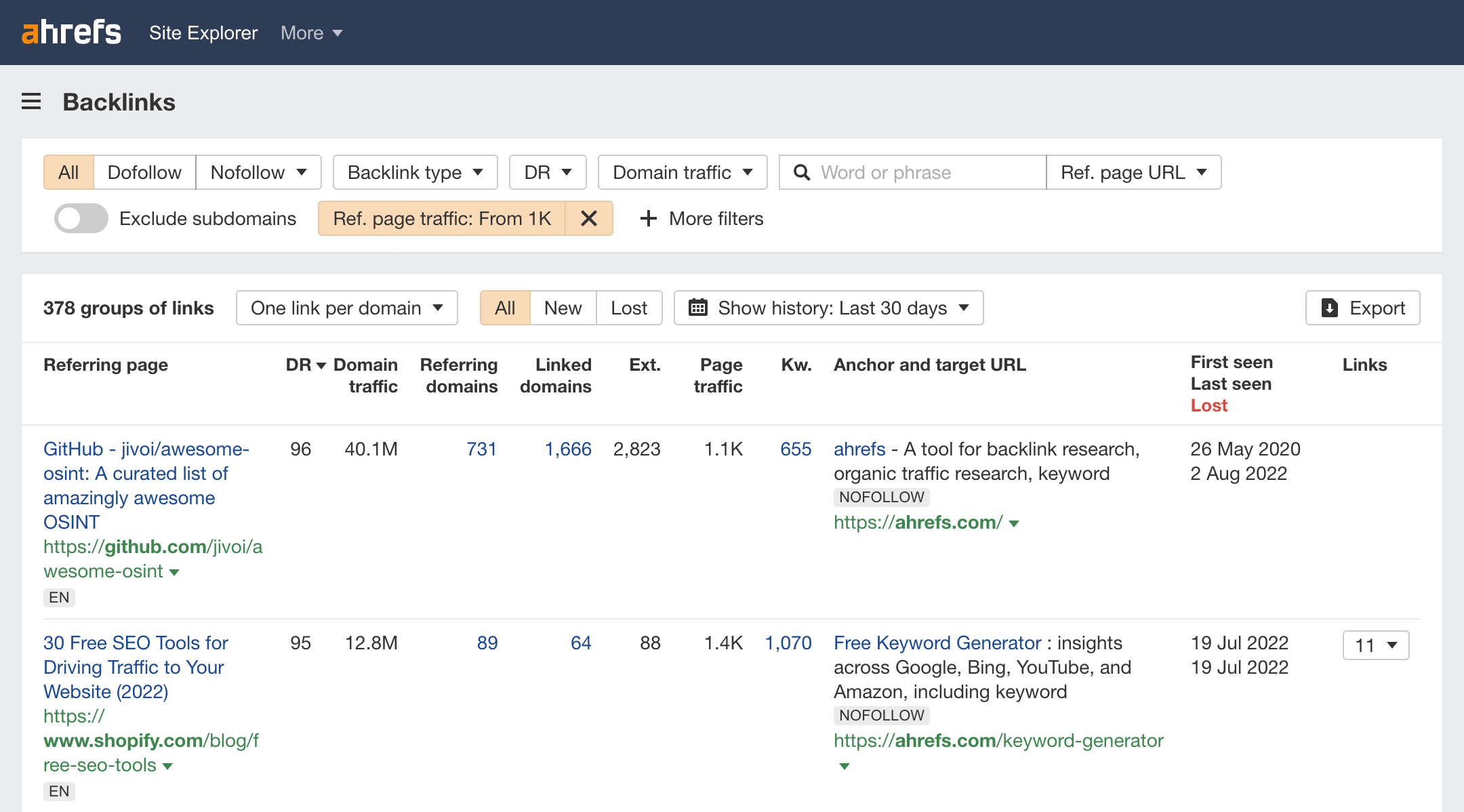Toggle Exclude subdomains switch
Viewport: 1464px width, 812px height.
(81, 218)
